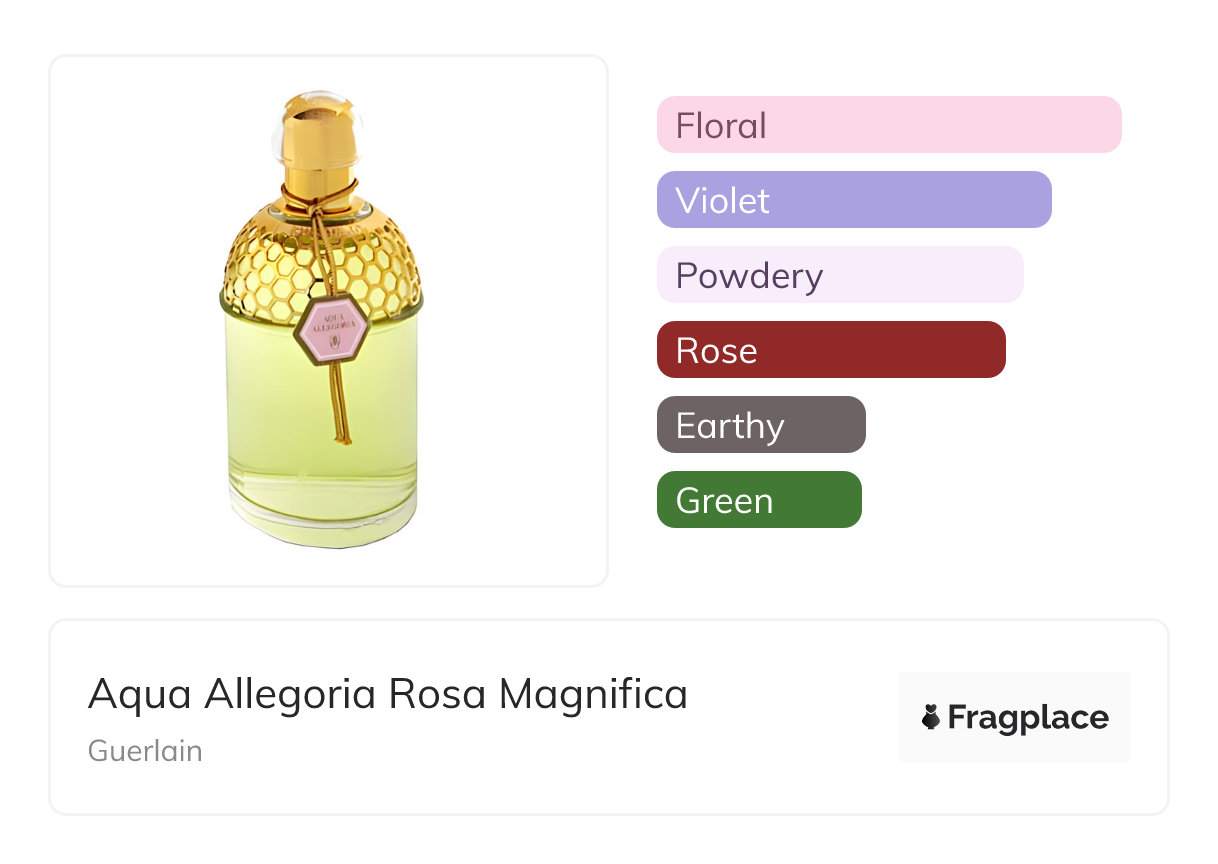
Task: Click the word Floral in the top bar
Action: pyautogui.click(x=721, y=126)
